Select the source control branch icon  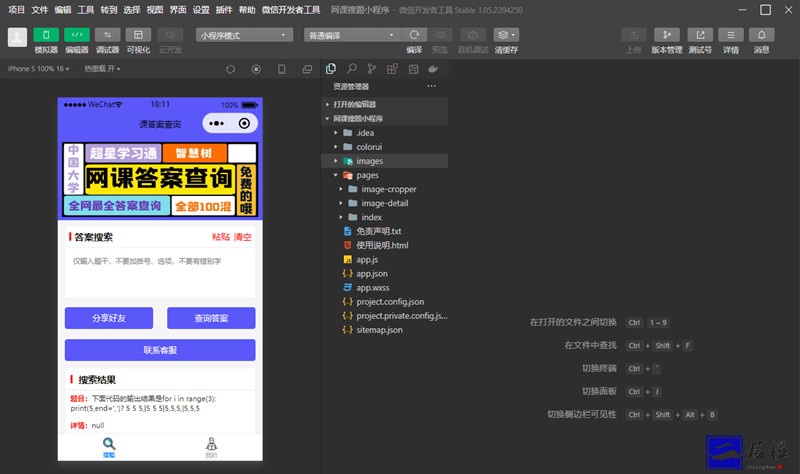pyautogui.click(x=372, y=68)
